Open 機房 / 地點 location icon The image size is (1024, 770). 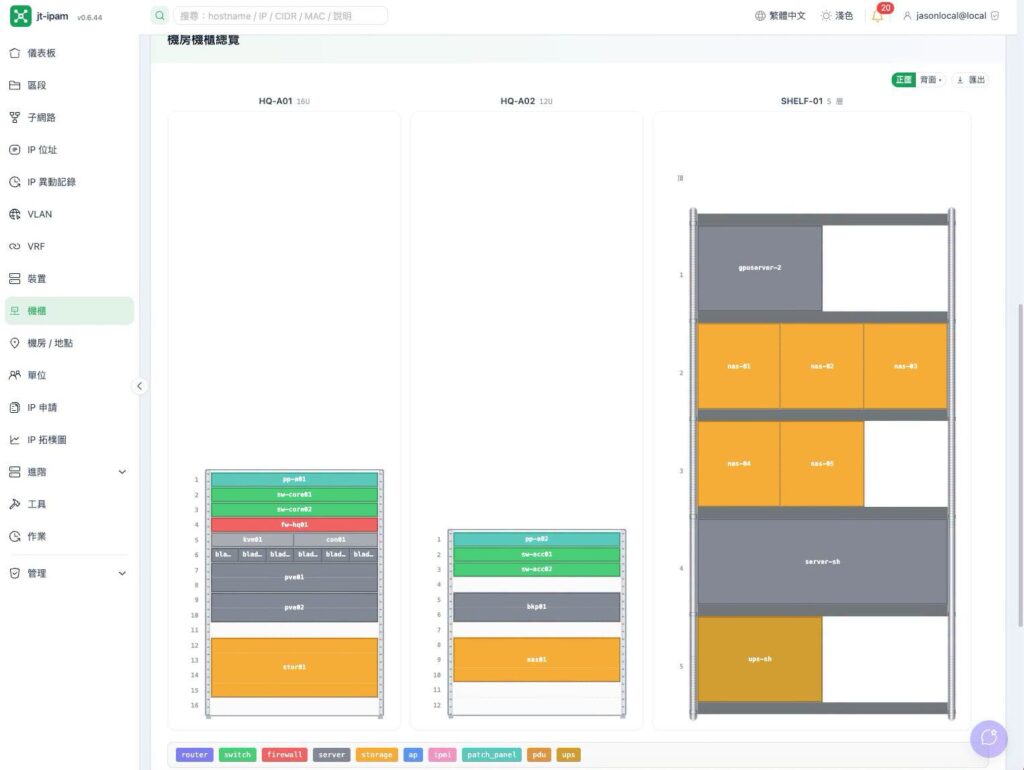tap(15, 343)
